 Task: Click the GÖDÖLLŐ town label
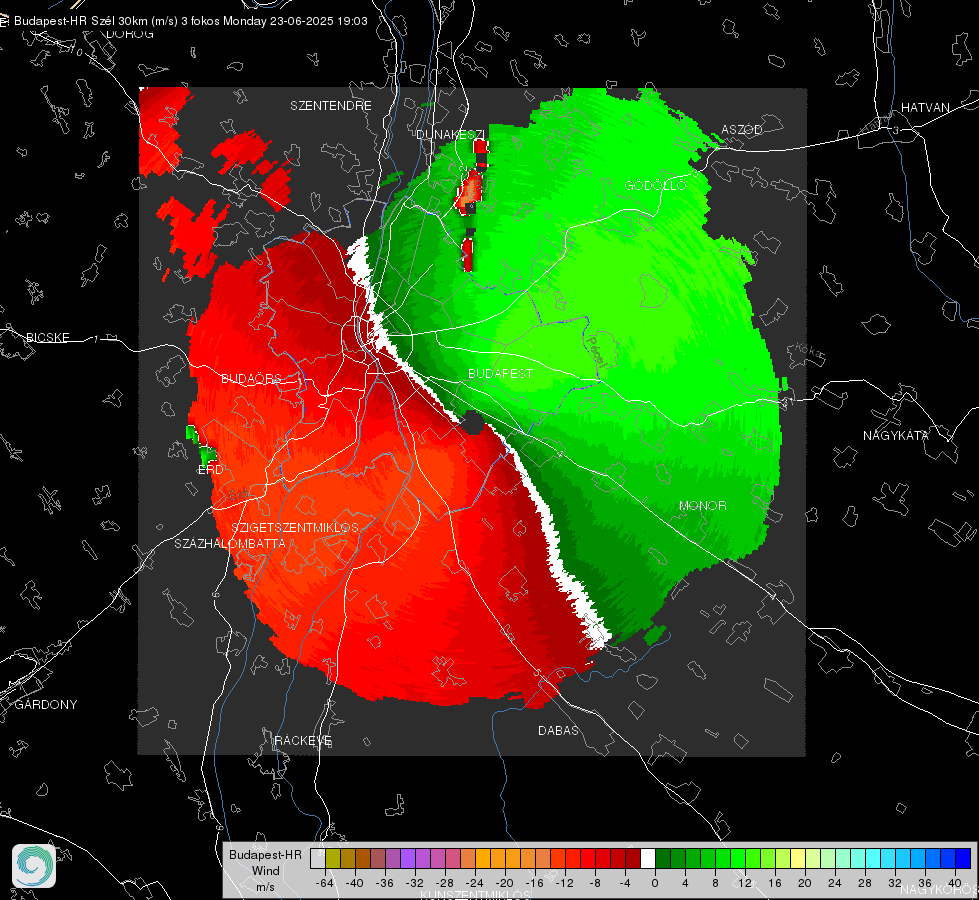point(656,185)
